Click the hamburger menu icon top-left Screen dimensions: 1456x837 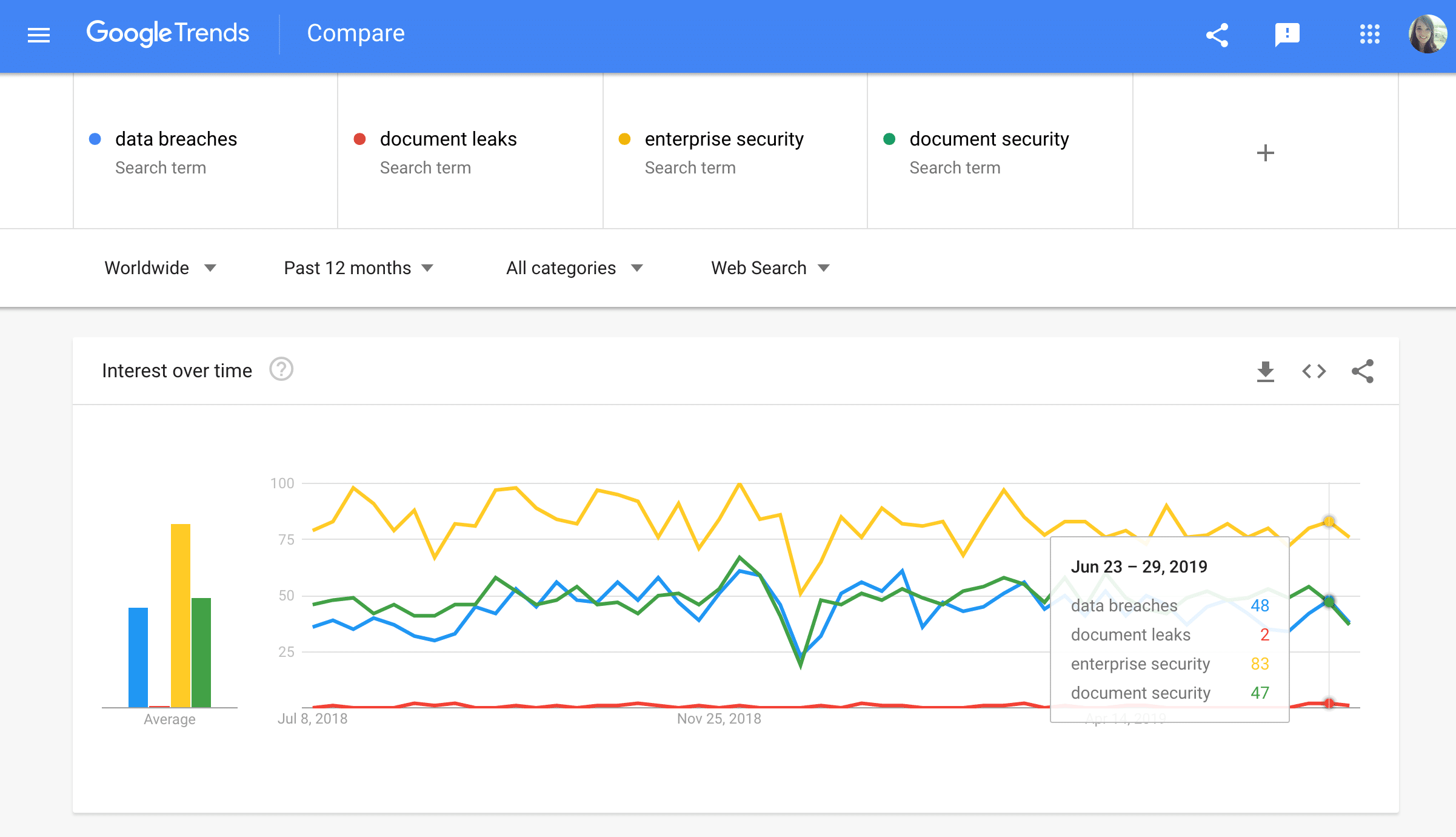(38, 35)
